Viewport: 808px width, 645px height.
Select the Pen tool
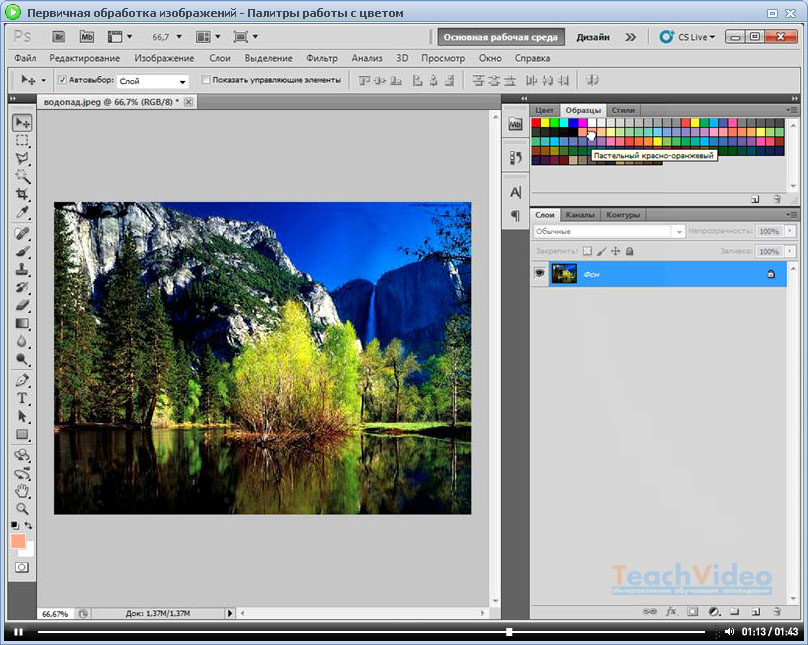pyautogui.click(x=22, y=381)
